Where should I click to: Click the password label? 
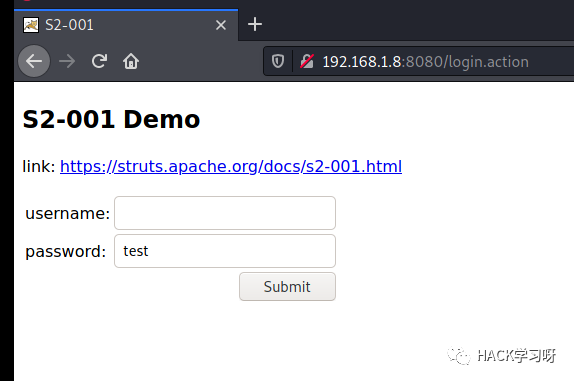click(x=66, y=252)
